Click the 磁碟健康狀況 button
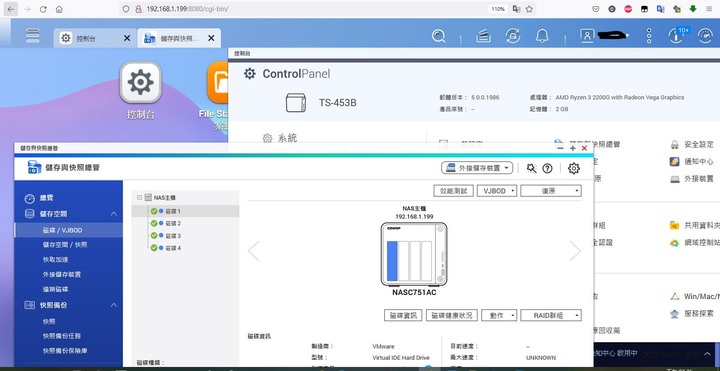 point(452,315)
